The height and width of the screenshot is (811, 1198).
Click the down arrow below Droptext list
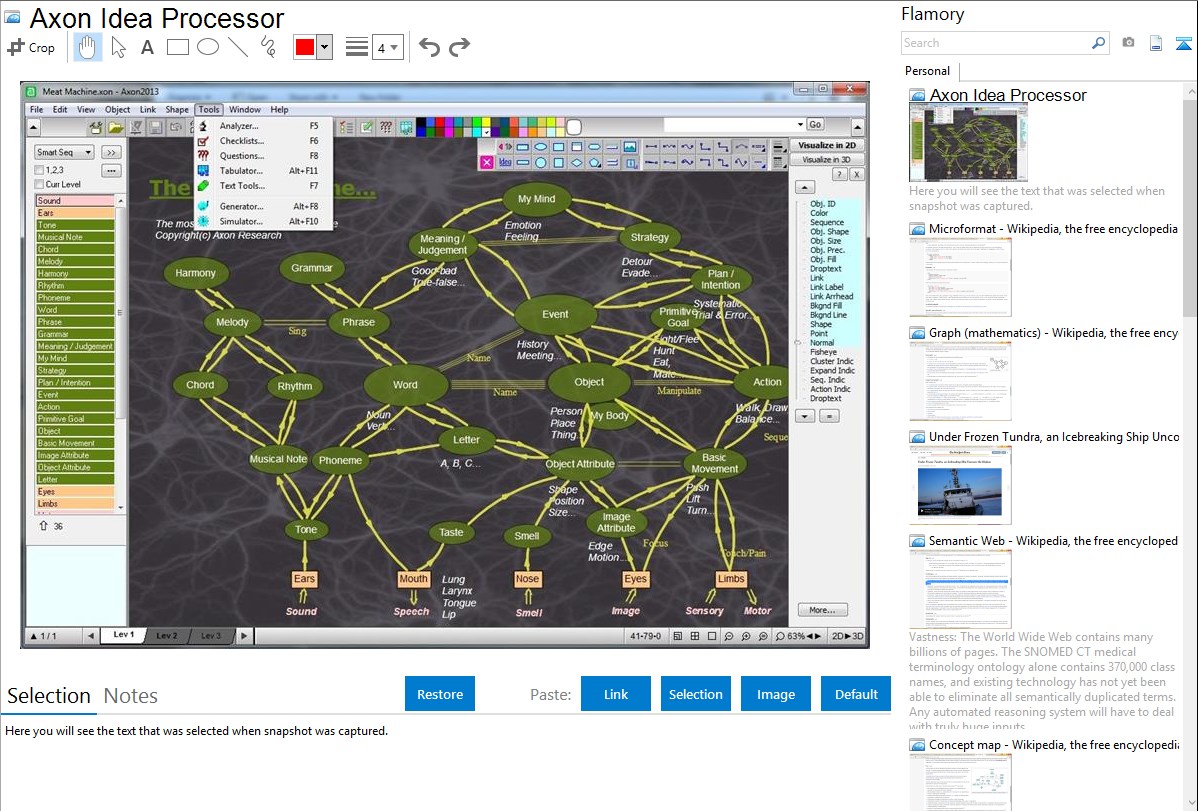click(805, 417)
